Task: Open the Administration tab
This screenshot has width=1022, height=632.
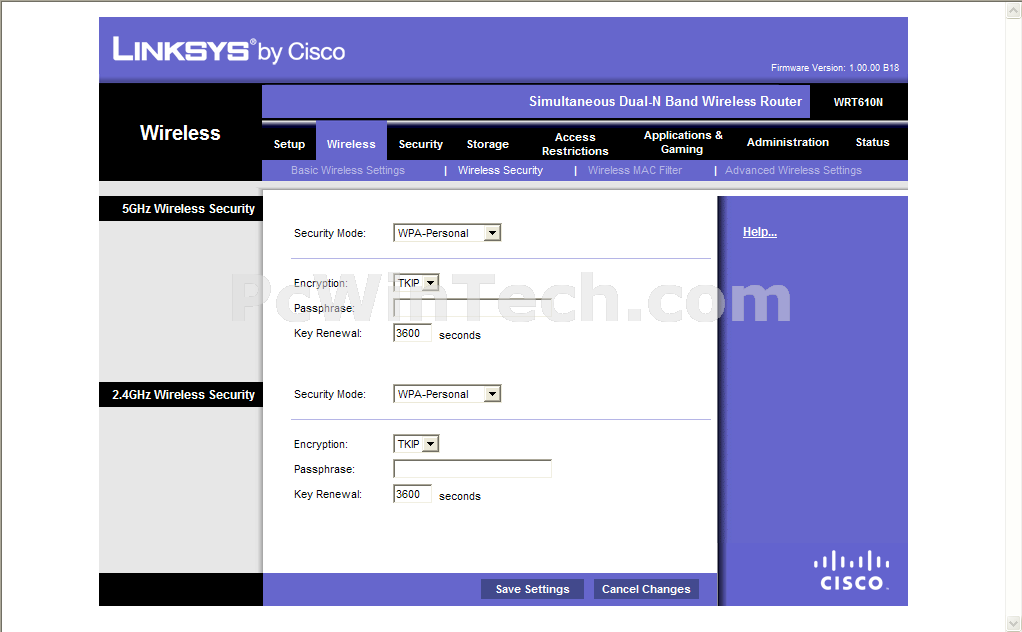Action: pos(787,142)
